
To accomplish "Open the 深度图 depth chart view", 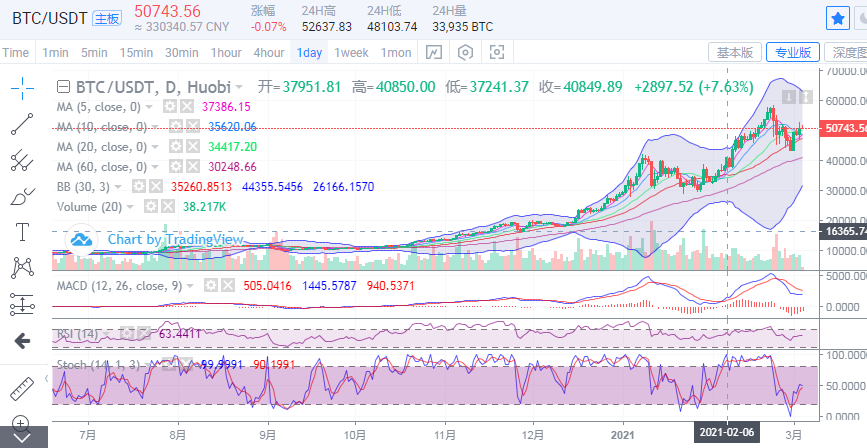I will tap(846, 53).
